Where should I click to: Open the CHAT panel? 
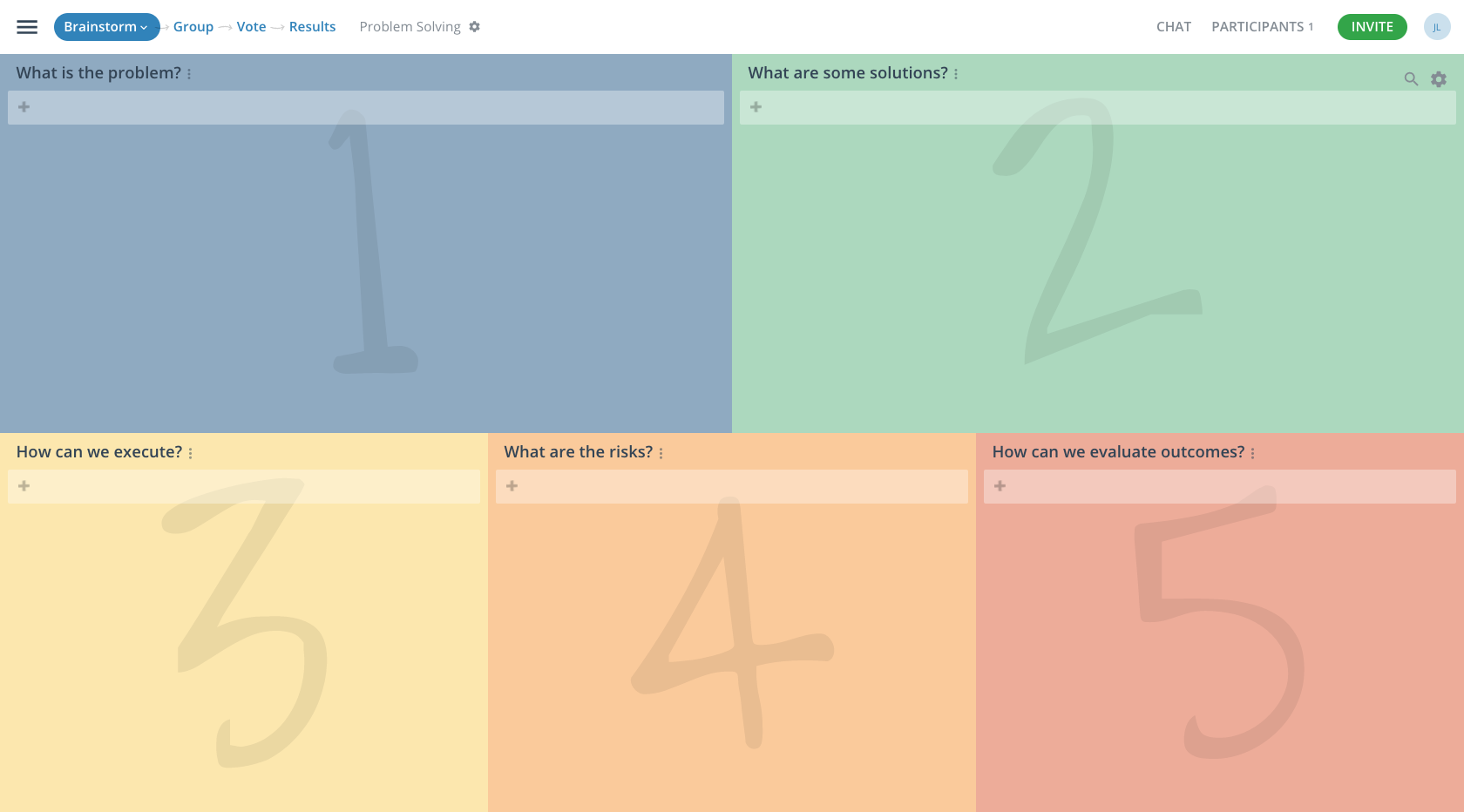[x=1174, y=27]
